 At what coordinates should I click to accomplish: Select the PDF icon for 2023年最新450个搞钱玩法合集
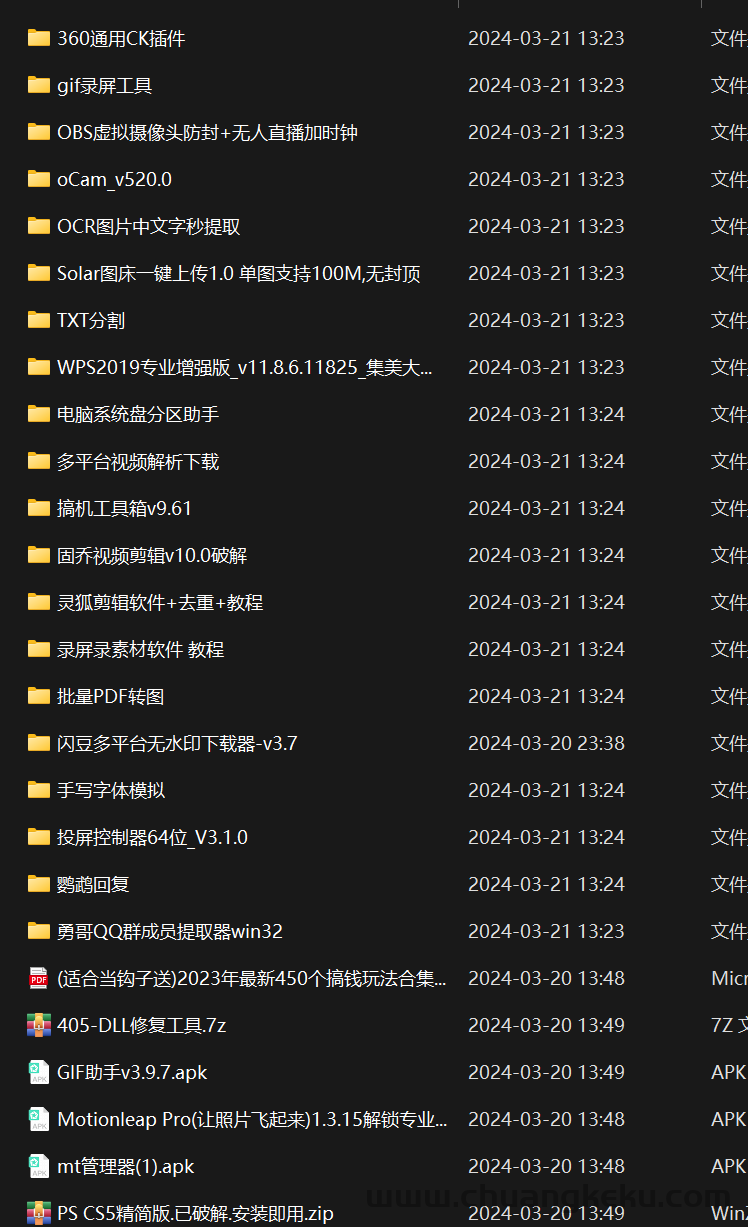coord(39,978)
